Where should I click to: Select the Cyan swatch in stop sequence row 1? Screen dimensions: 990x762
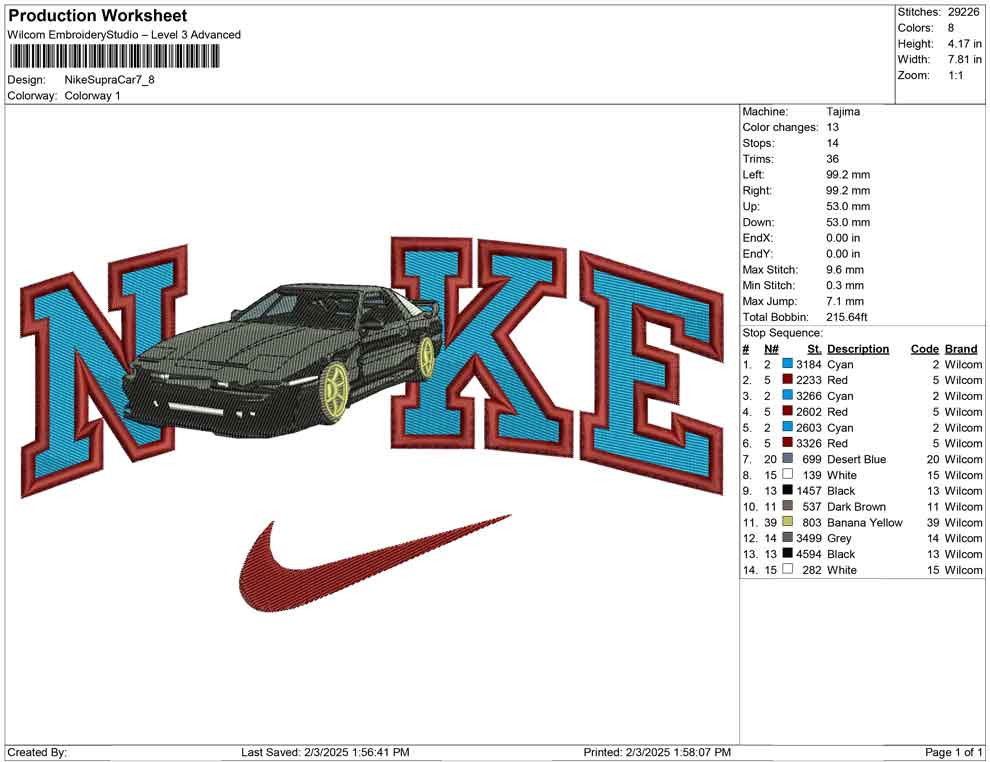(787, 363)
